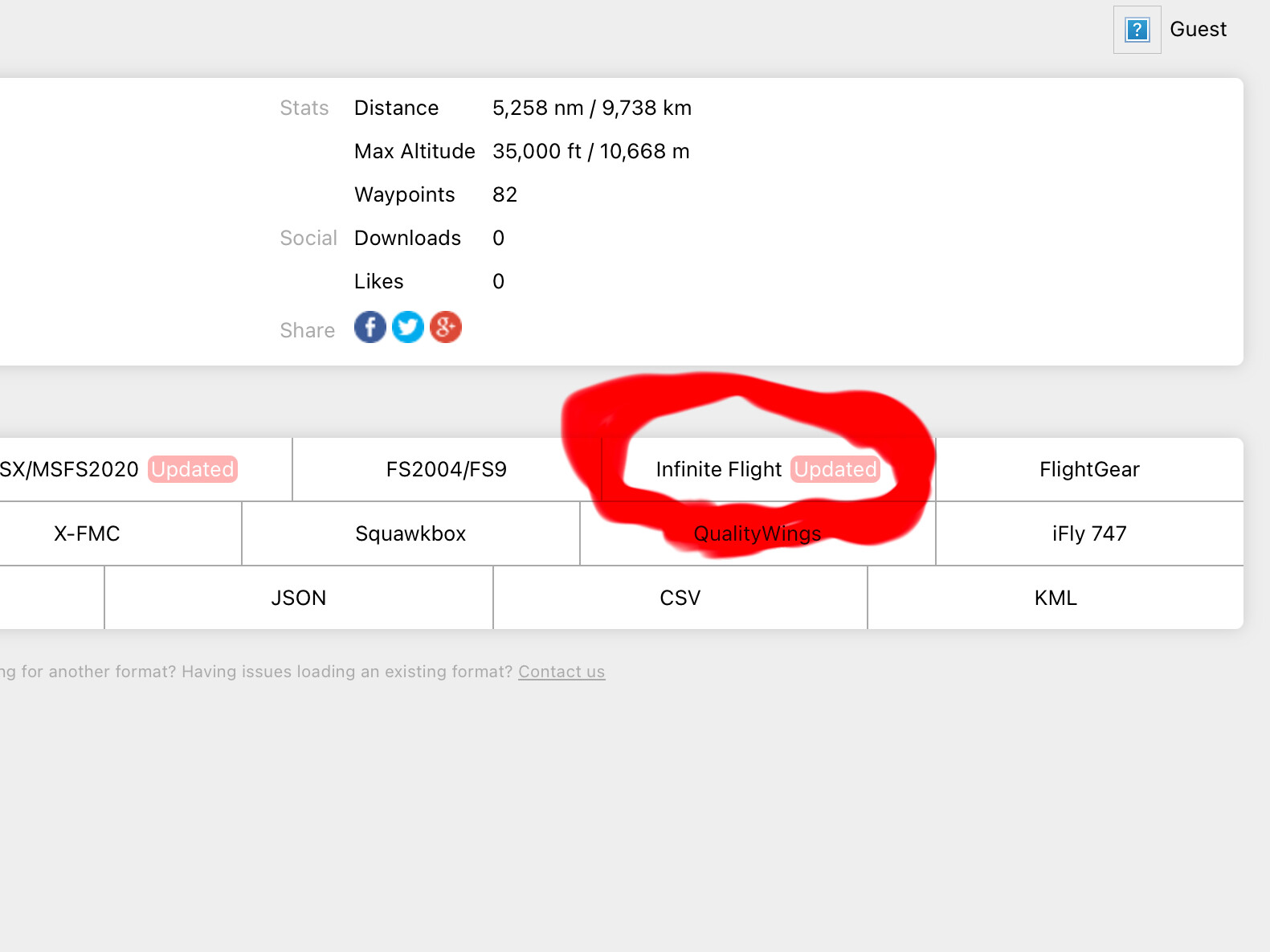
Task: Click the Likes label
Action: point(378,281)
